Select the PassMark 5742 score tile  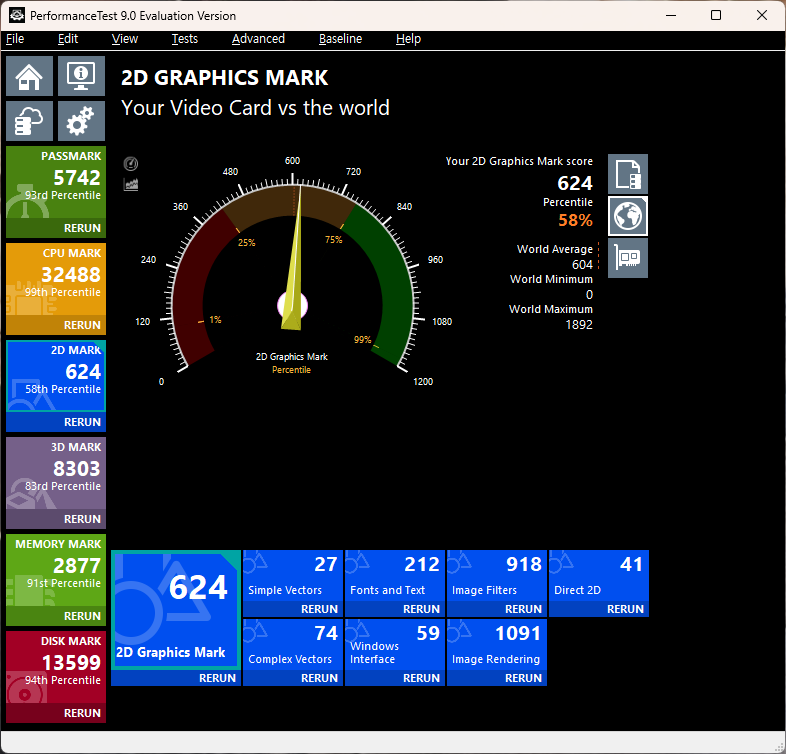pyautogui.click(x=56, y=182)
